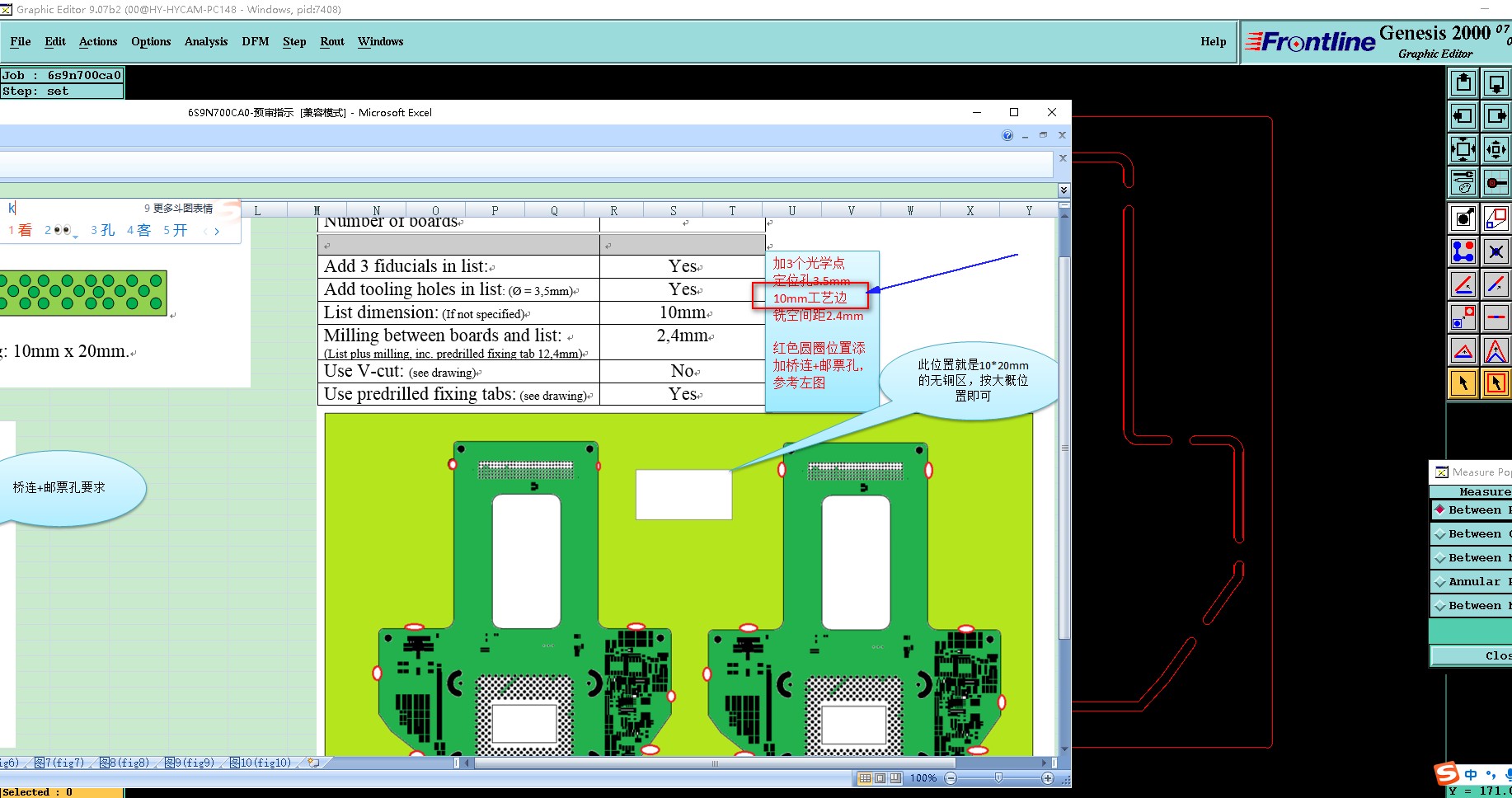Image resolution: width=1512 pixels, height=798 pixels.
Task: Click the 100% zoom level in Excel
Action: tap(923, 778)
